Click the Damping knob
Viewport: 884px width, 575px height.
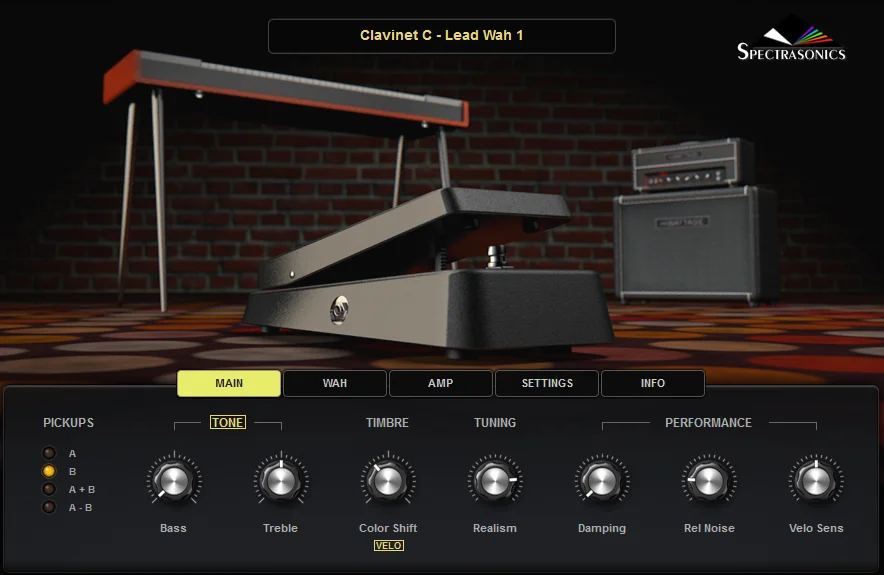pos(602,481)
